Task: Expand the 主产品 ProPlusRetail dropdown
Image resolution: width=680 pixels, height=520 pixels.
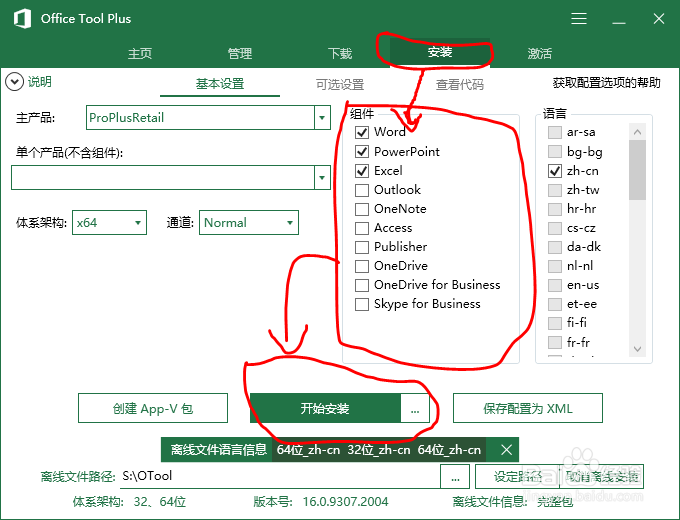Action: click(x=322, y=118)
